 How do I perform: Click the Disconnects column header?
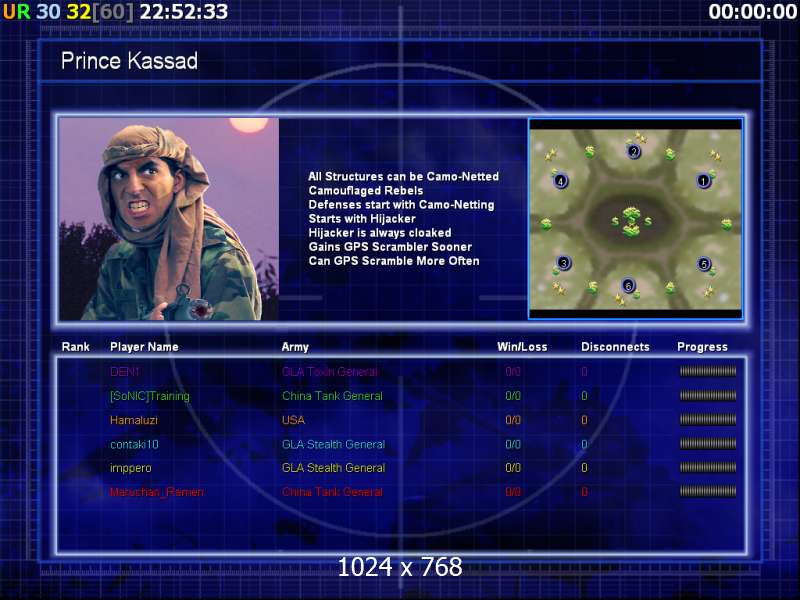click(x=615, y=347)
